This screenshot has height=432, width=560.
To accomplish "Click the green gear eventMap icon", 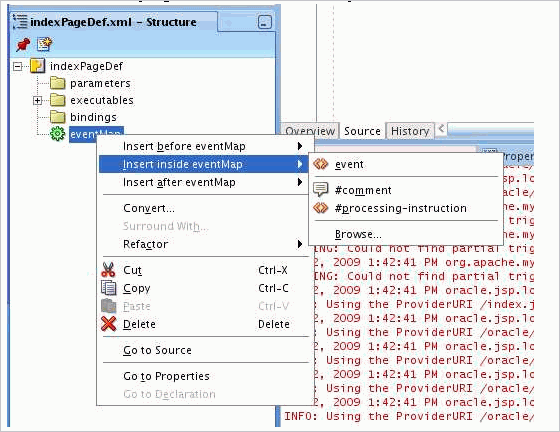I will (x=57, y=134).
